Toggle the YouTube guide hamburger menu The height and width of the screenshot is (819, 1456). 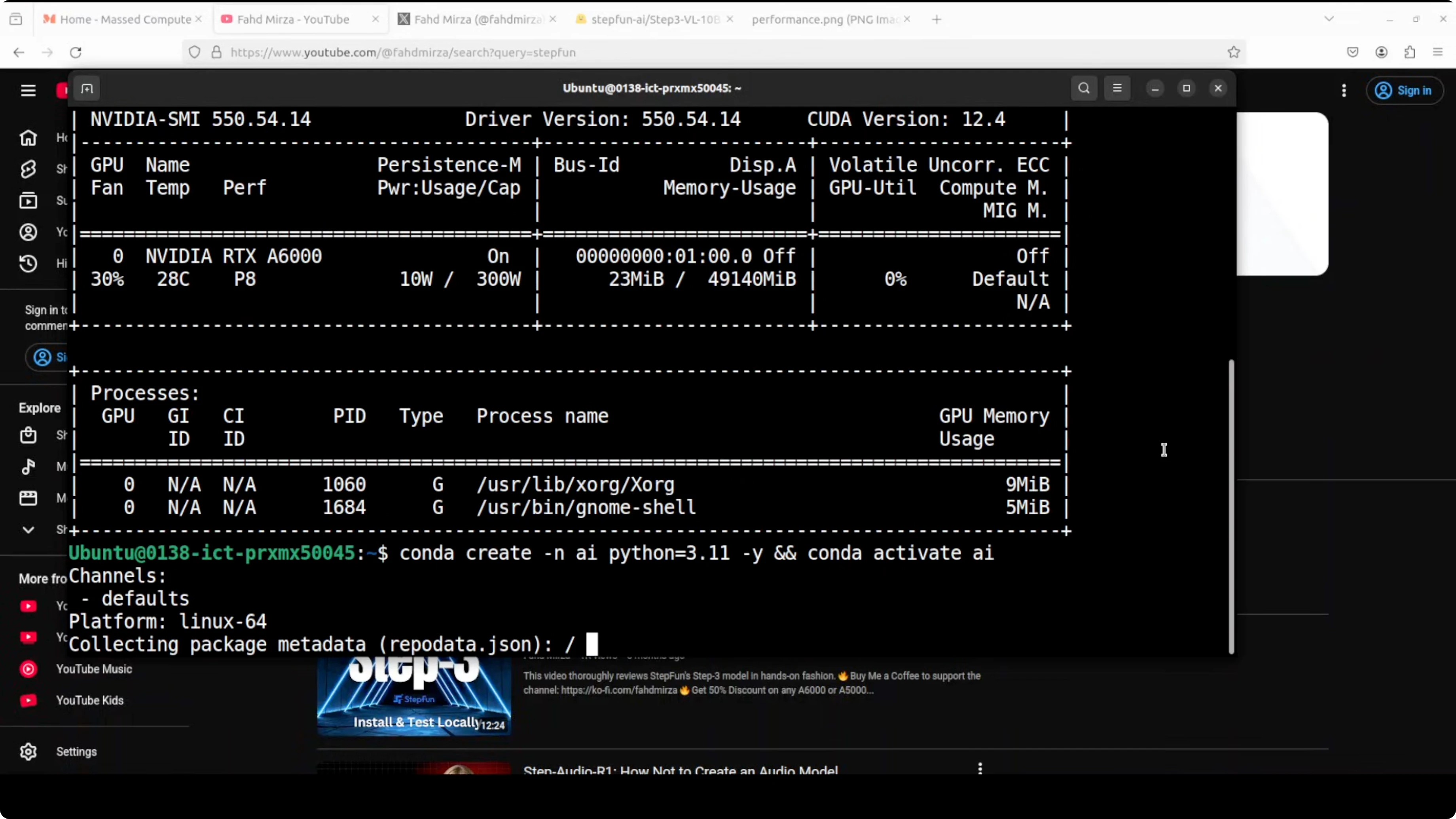click(28, 91)
